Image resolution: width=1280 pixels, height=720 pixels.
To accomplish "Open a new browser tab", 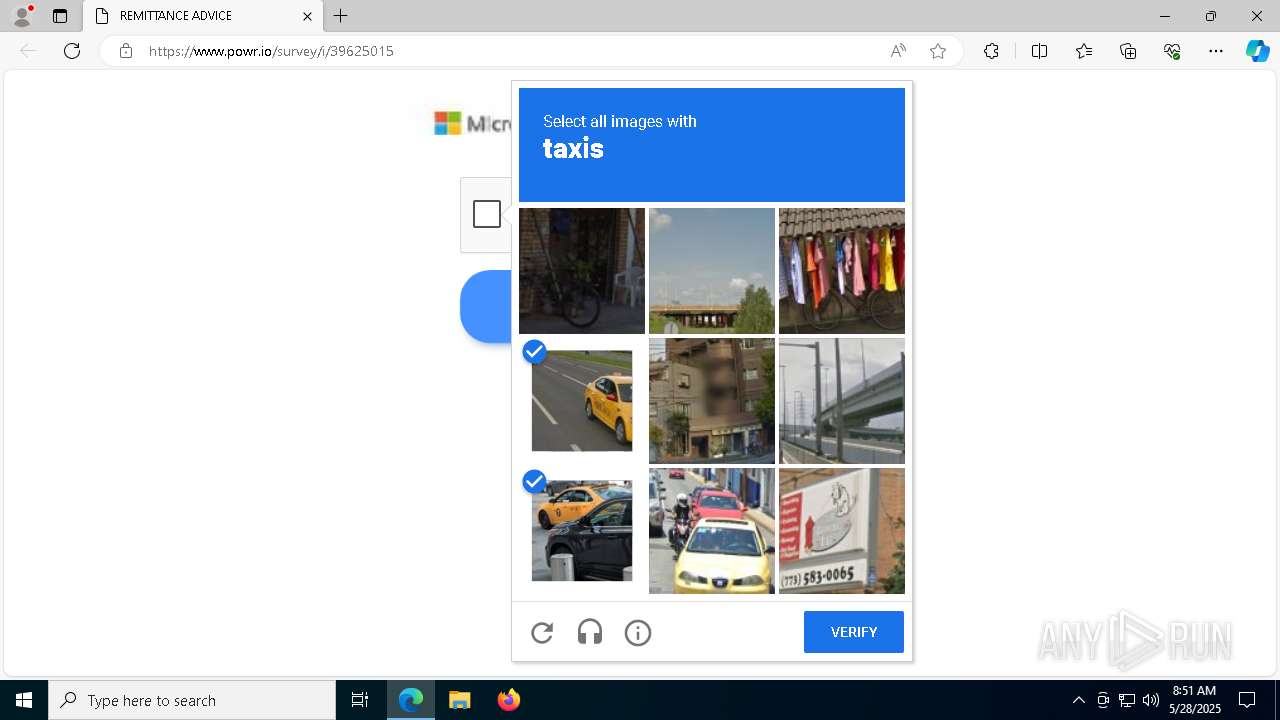I will click(341, 16).
